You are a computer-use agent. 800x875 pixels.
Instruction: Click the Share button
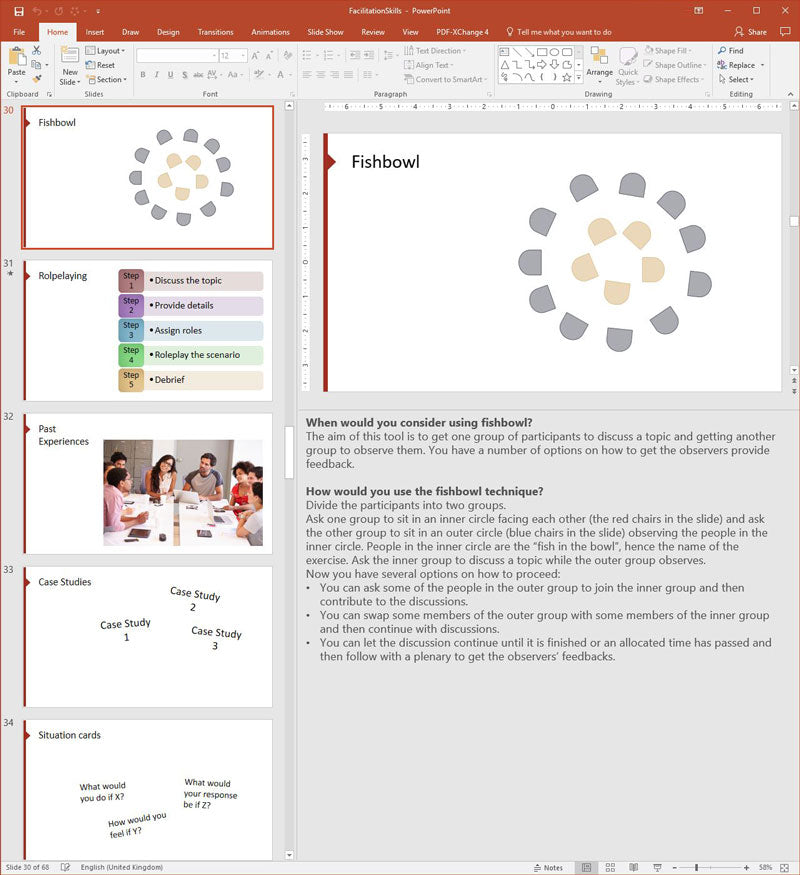click(751, 32)
